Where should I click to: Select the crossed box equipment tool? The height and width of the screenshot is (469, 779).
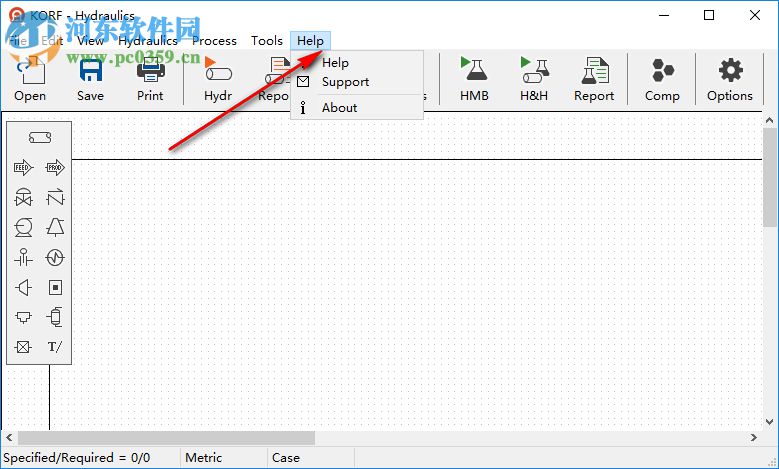tap(23, 347)
